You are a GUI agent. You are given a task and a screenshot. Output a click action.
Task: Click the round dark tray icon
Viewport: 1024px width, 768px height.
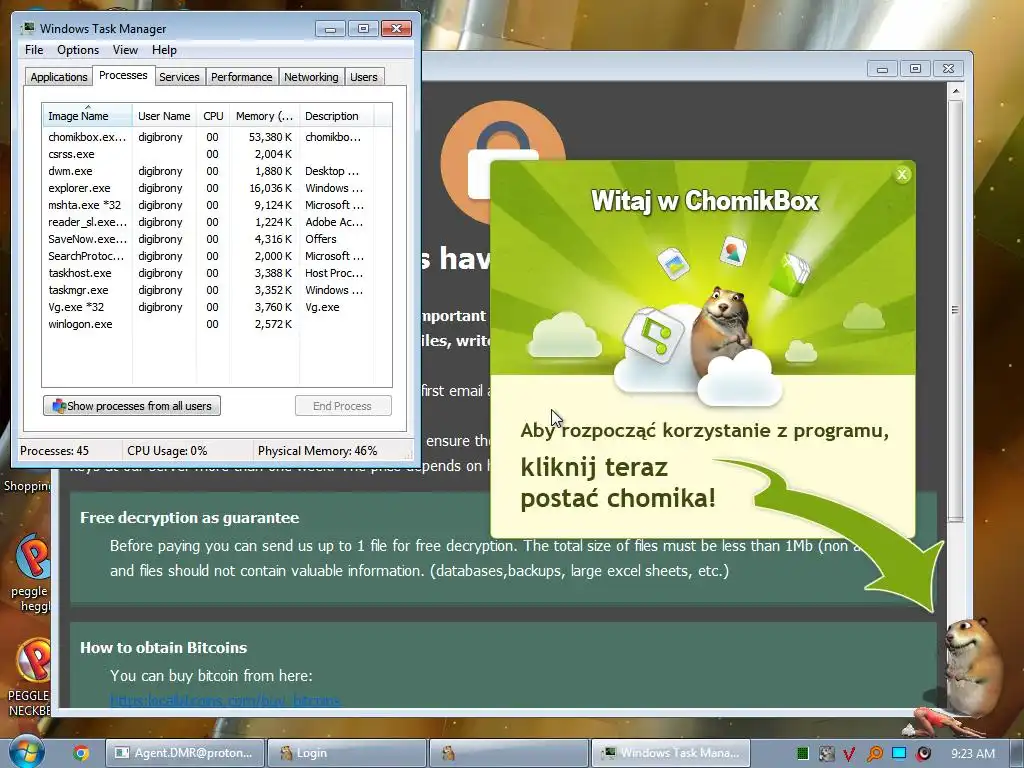(x=924, y=754)
